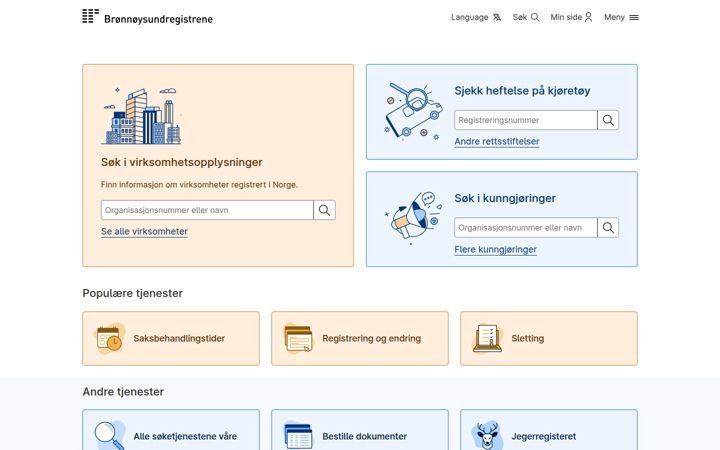This screenshot has width=720, height=450.
Task: Open Se alle virksomheter link
Action: (x=144, y=231)
